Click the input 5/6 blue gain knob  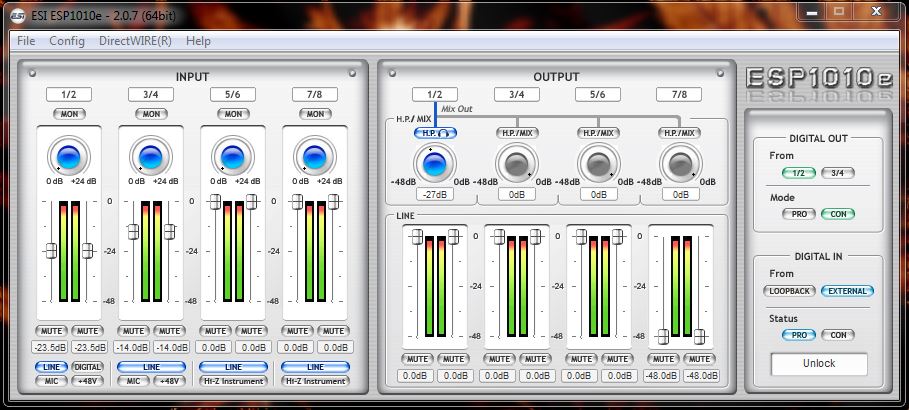232,157
